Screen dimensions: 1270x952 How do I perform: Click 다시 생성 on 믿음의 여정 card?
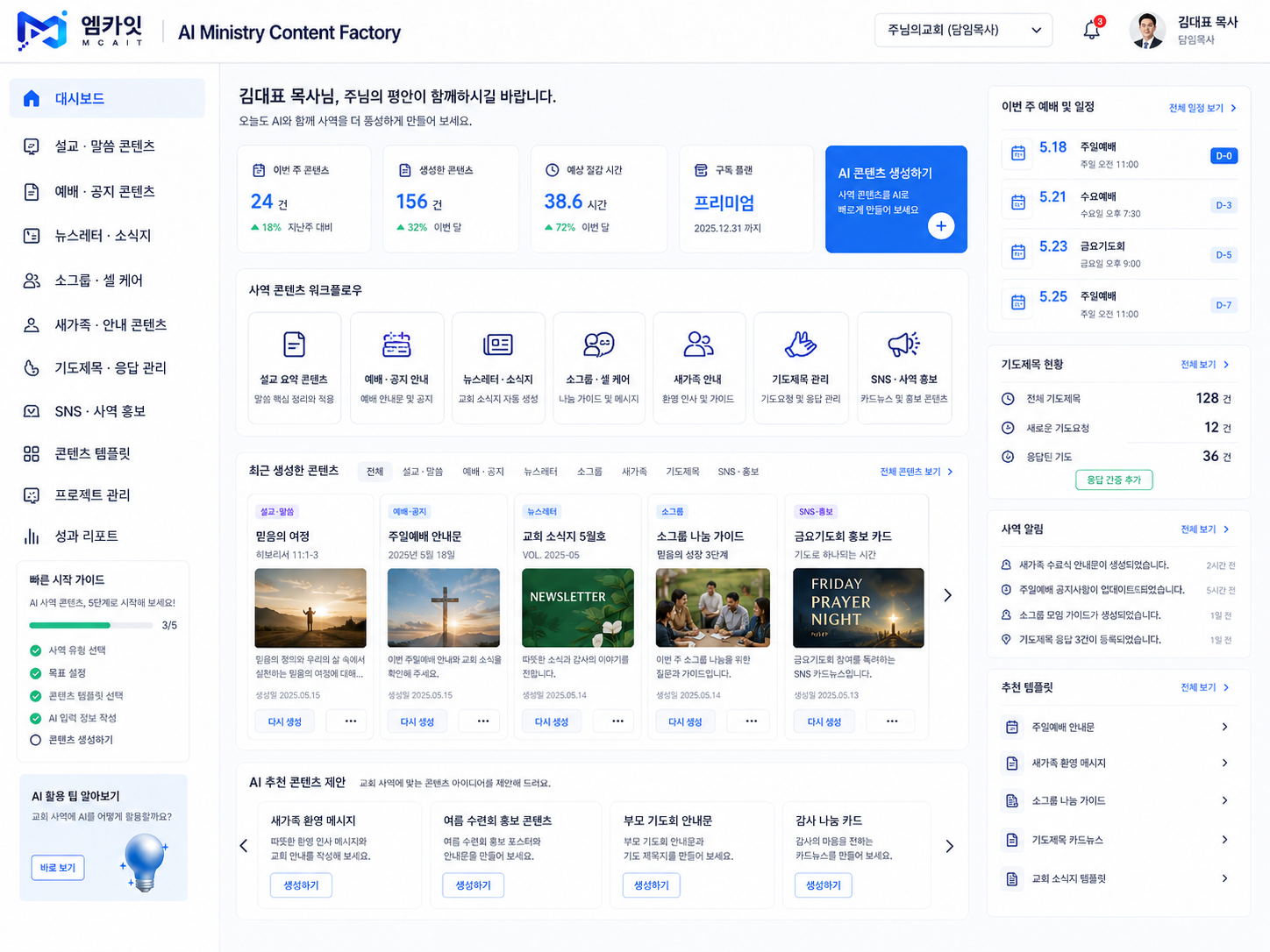[x=285, y=721]
